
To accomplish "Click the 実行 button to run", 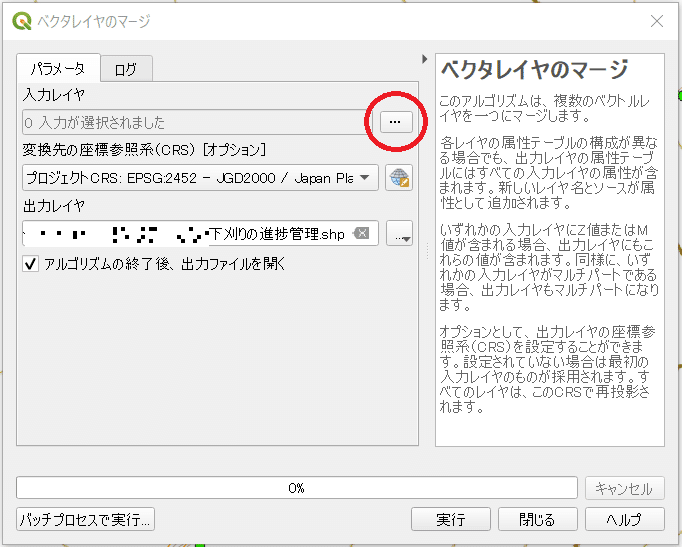I will 451,519.
